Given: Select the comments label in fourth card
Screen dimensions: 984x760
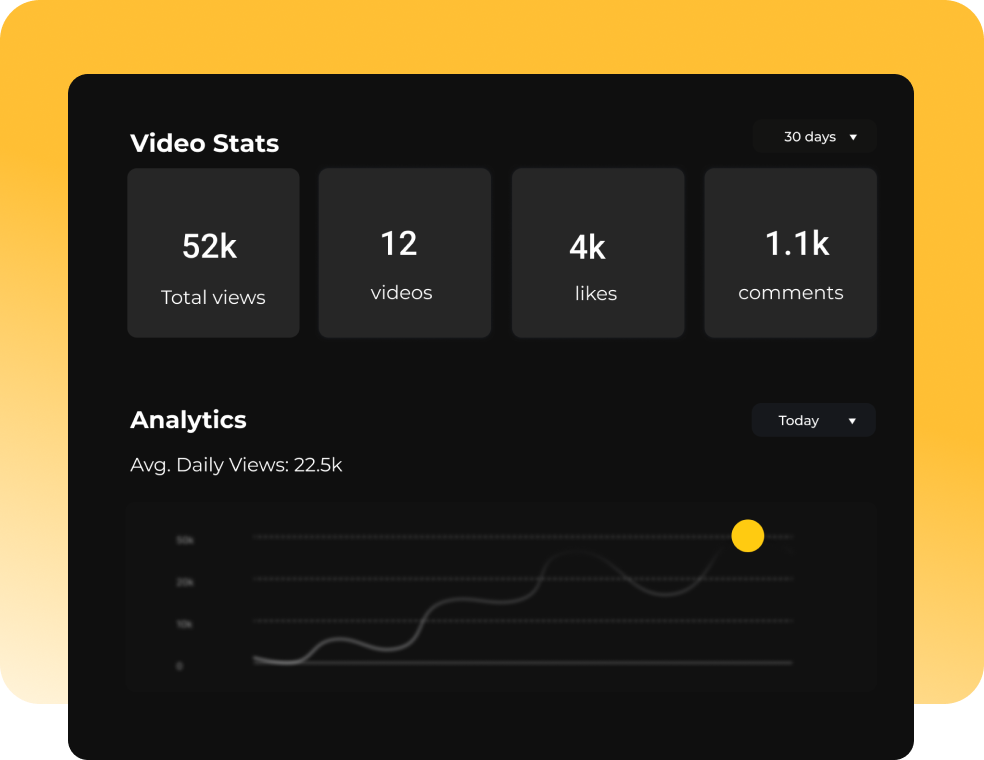Looking at the screenshot, I should pyautogui.click(x=790, y=293).
